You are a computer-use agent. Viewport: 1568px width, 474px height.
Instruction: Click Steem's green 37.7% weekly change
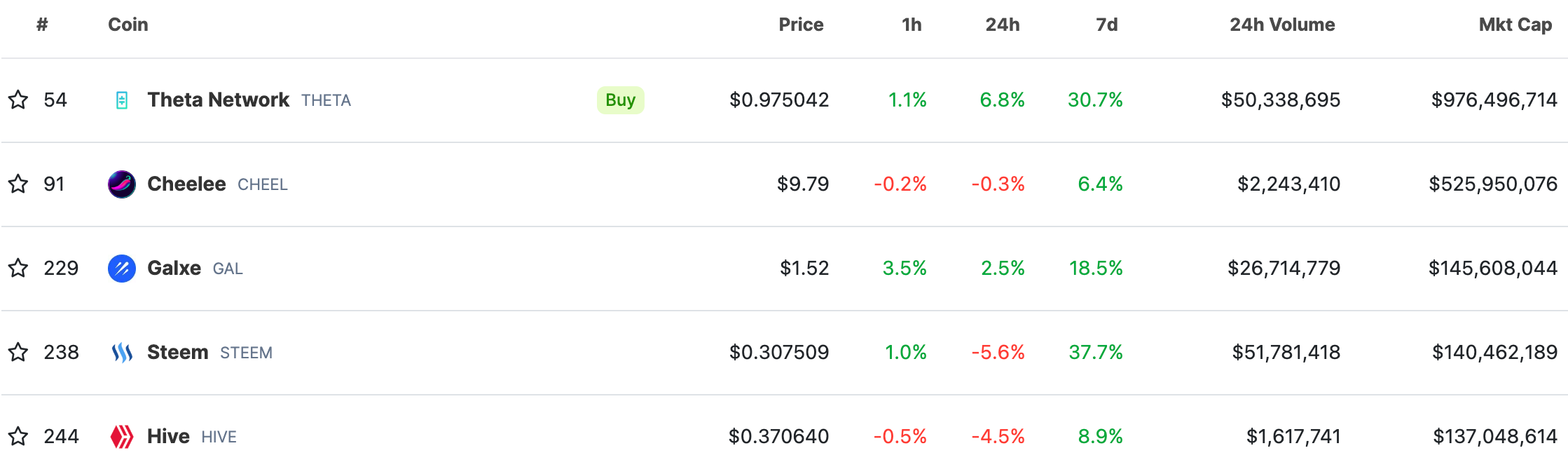point(1098,352)
